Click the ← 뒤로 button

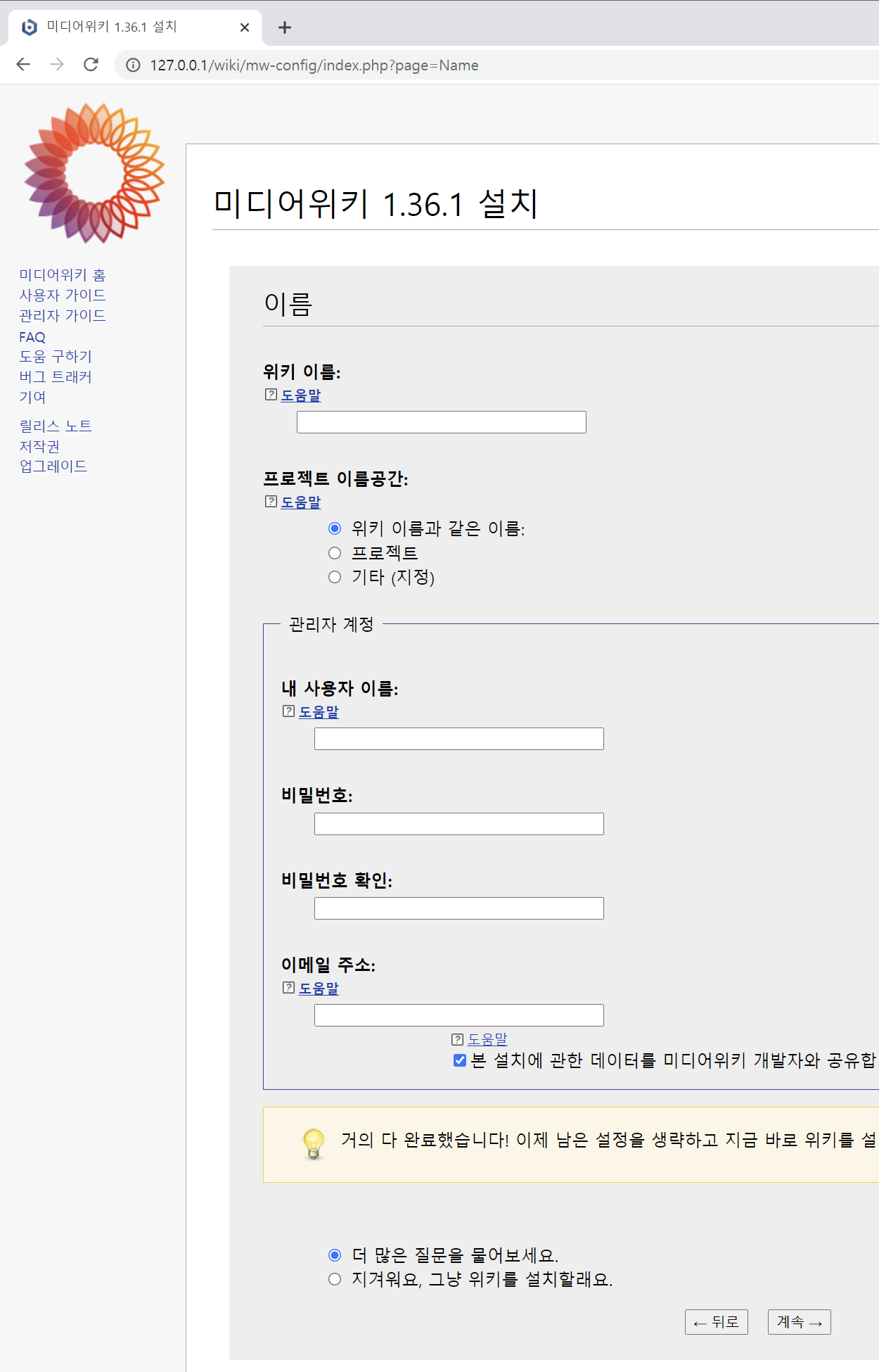(717, 1322)
